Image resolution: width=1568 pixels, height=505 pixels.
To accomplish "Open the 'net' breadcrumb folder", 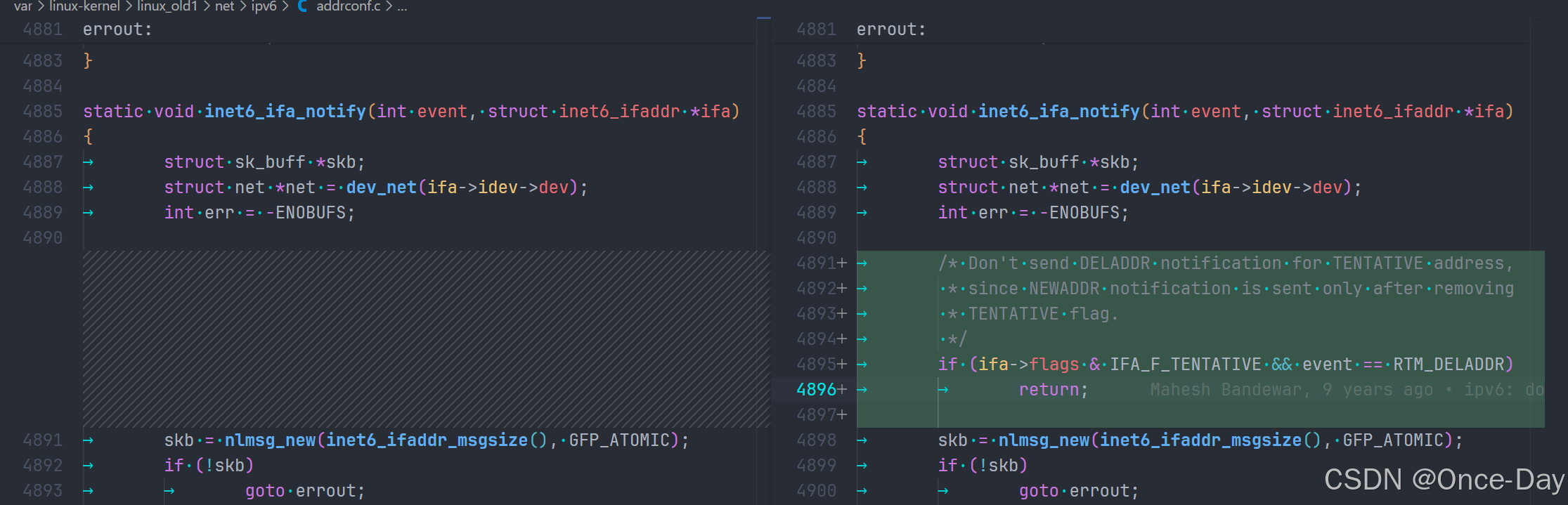I will tap(224, 6).
